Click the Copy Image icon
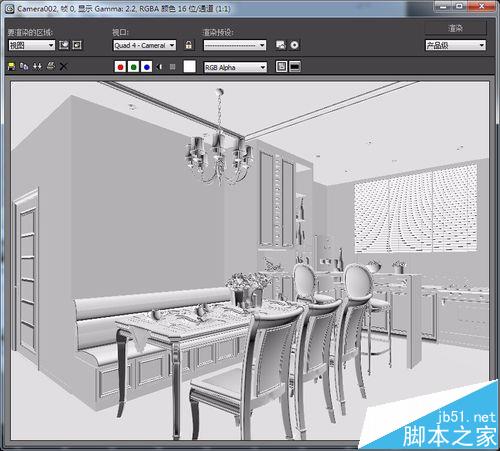Image resolution: width=500 pixels, height=451 pixels. pos(24,66)
